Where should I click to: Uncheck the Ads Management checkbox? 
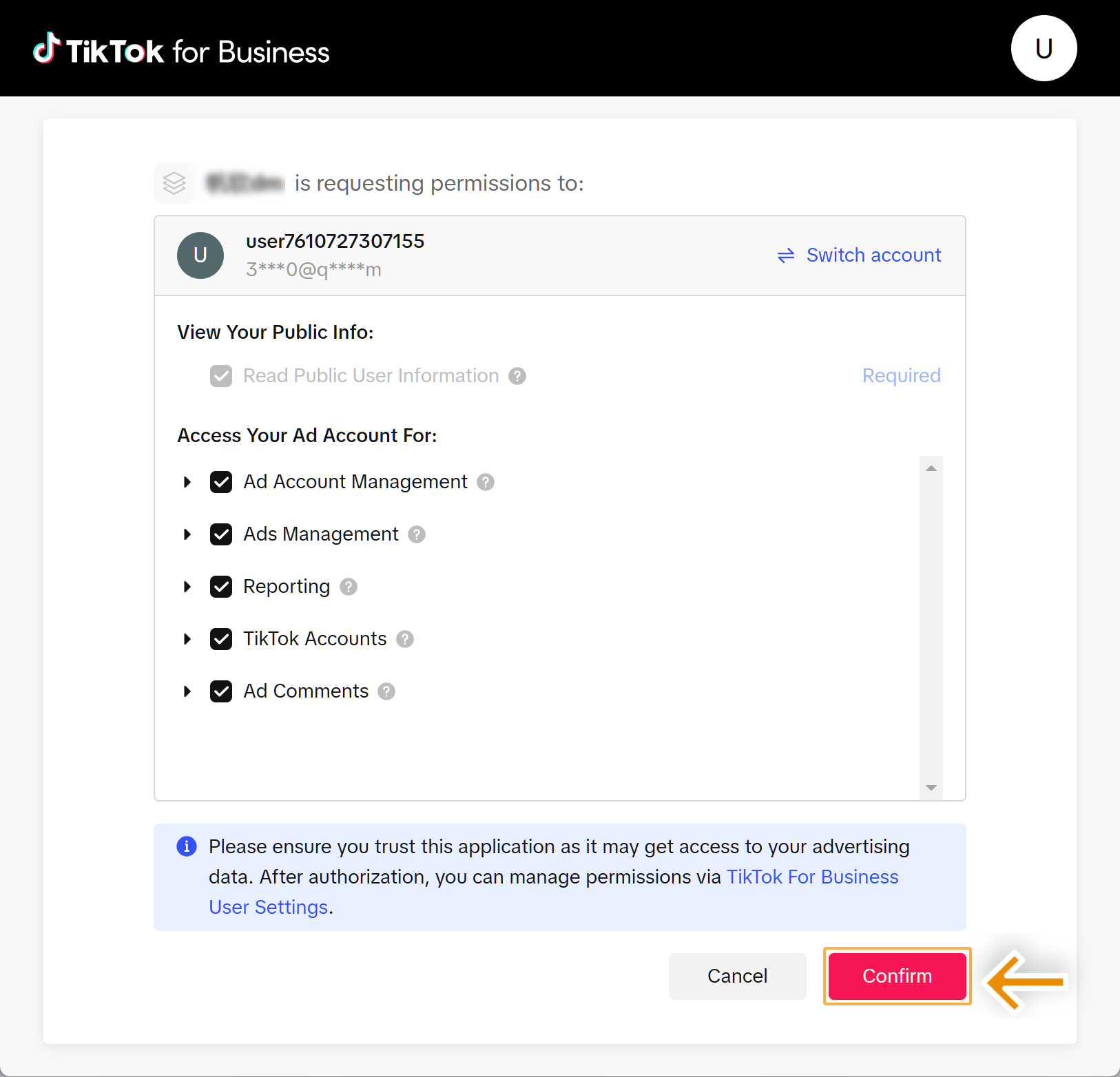point(221,534)
